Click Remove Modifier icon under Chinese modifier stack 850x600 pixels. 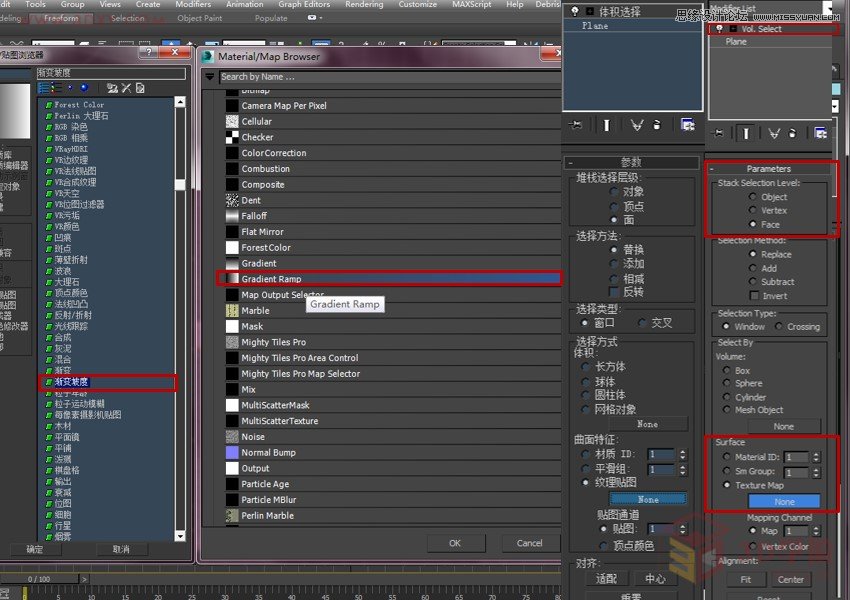click(x=659, y=125)
